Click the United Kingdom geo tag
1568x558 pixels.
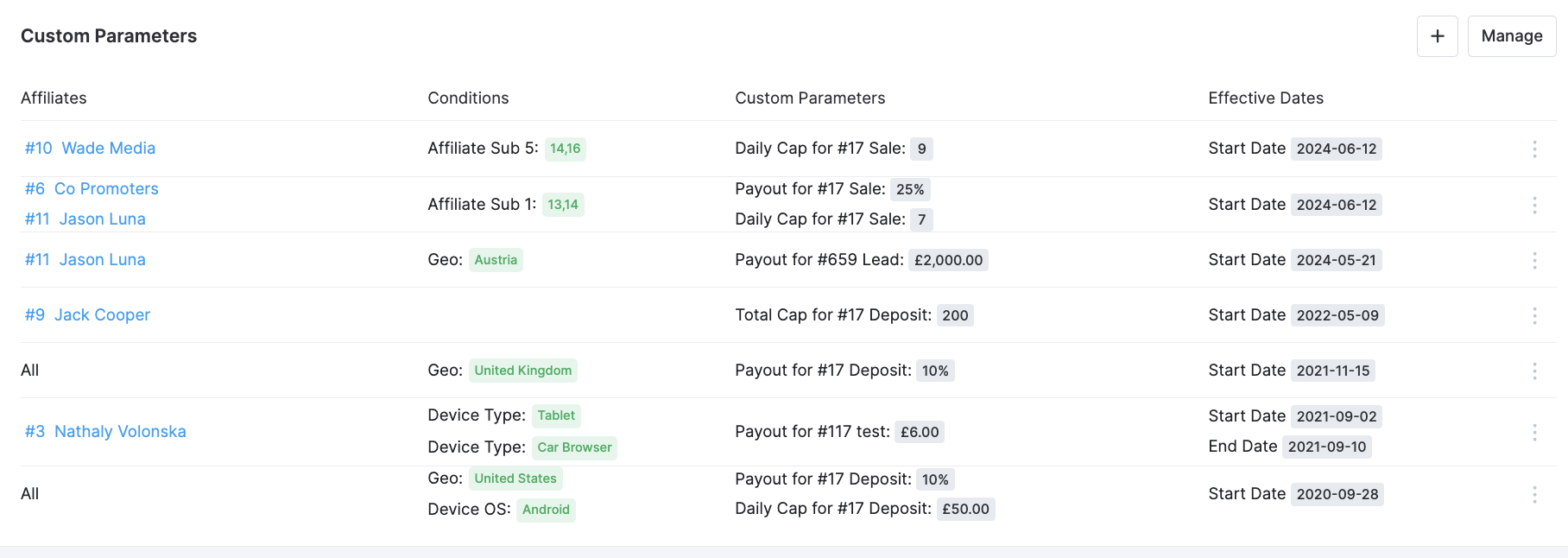(523, 371)
